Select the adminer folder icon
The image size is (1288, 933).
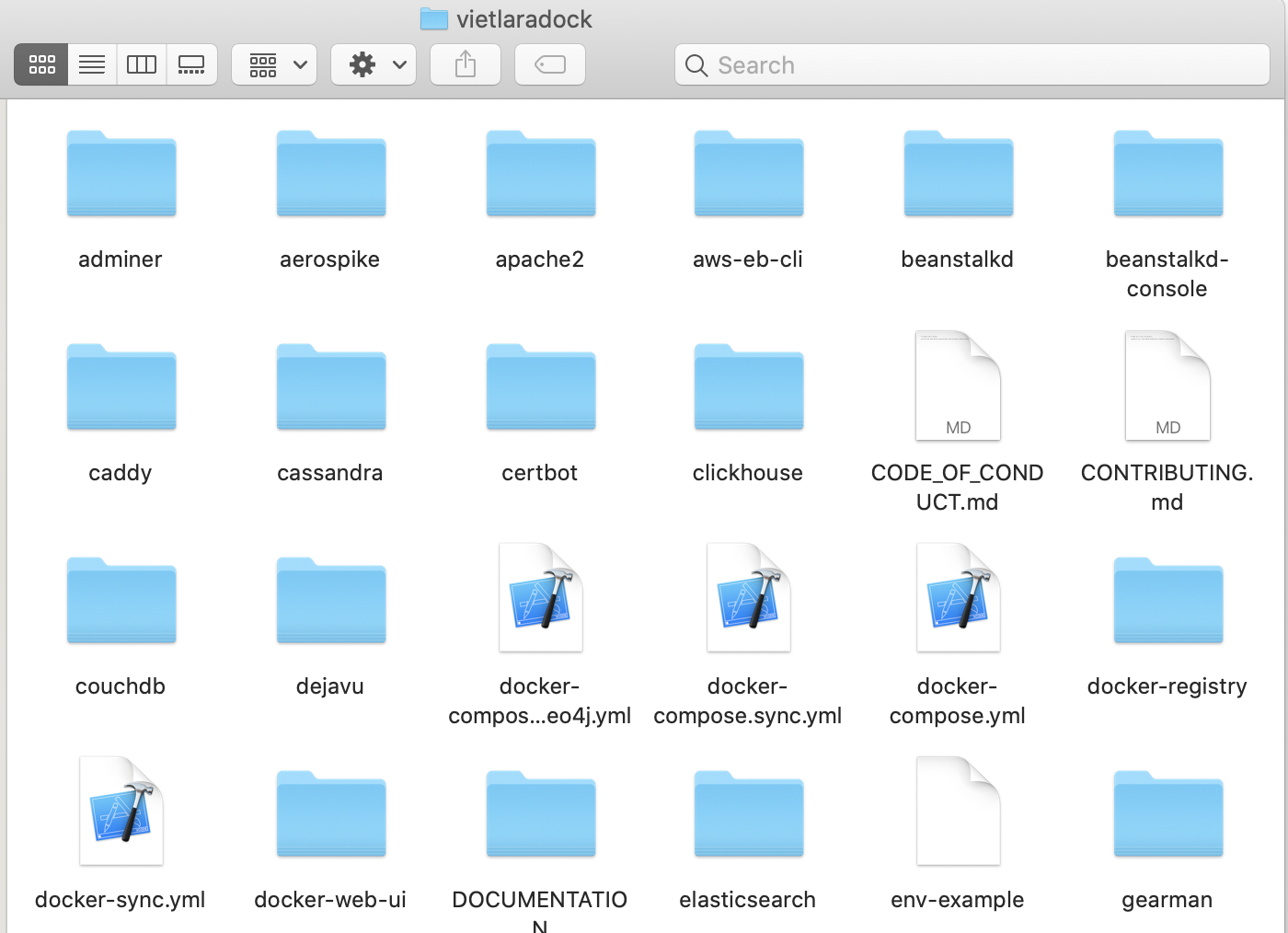click(x=121, y=173)
